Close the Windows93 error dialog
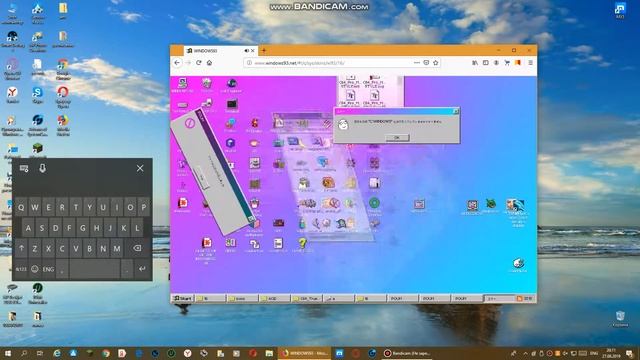640x360 pixels. click(456, 111)
